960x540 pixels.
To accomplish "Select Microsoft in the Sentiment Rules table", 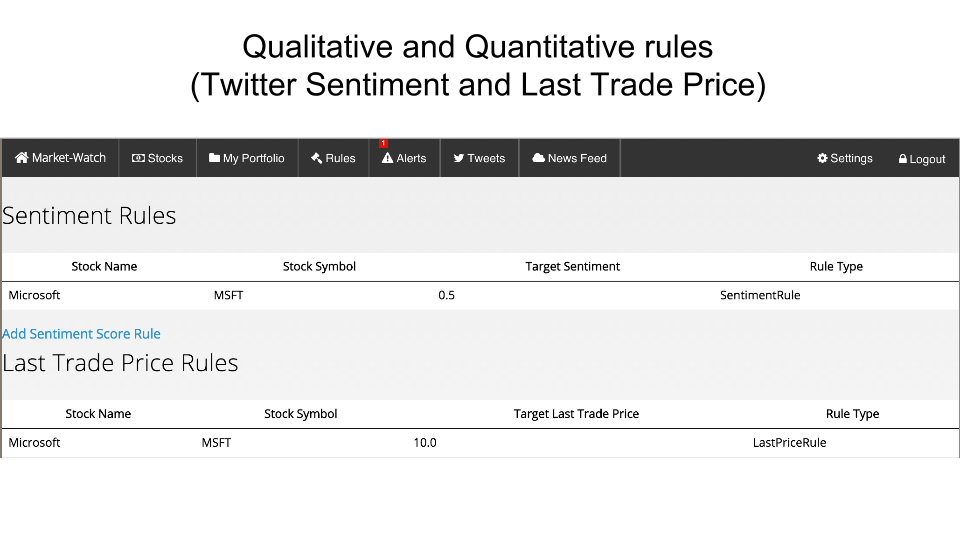I will 35,295.
